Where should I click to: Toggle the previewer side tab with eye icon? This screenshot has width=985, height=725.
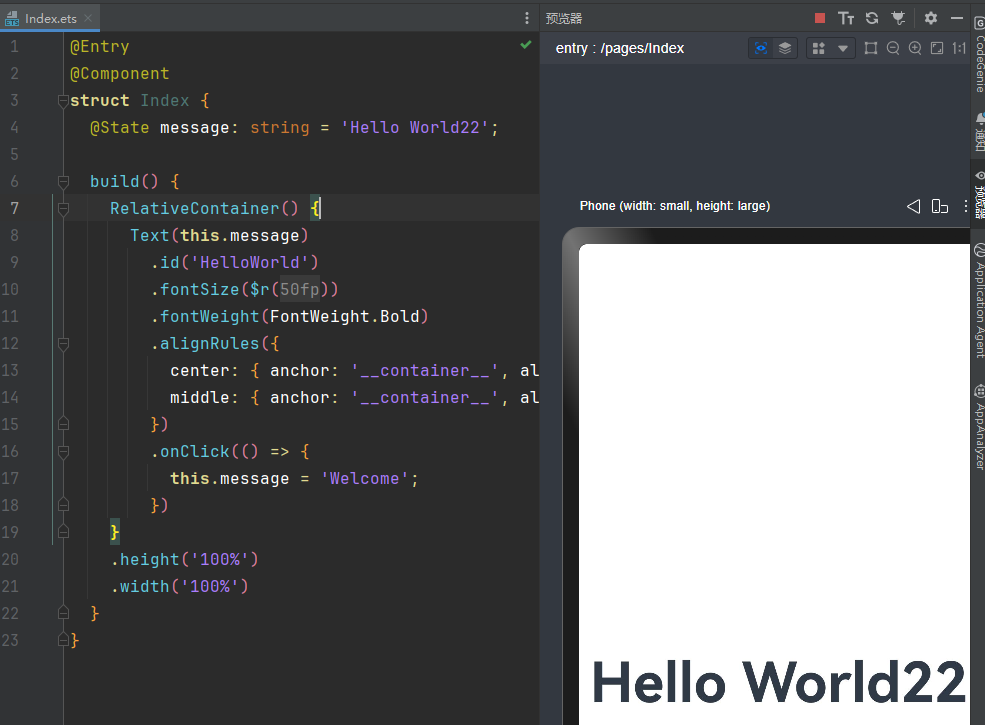(979, 194)
